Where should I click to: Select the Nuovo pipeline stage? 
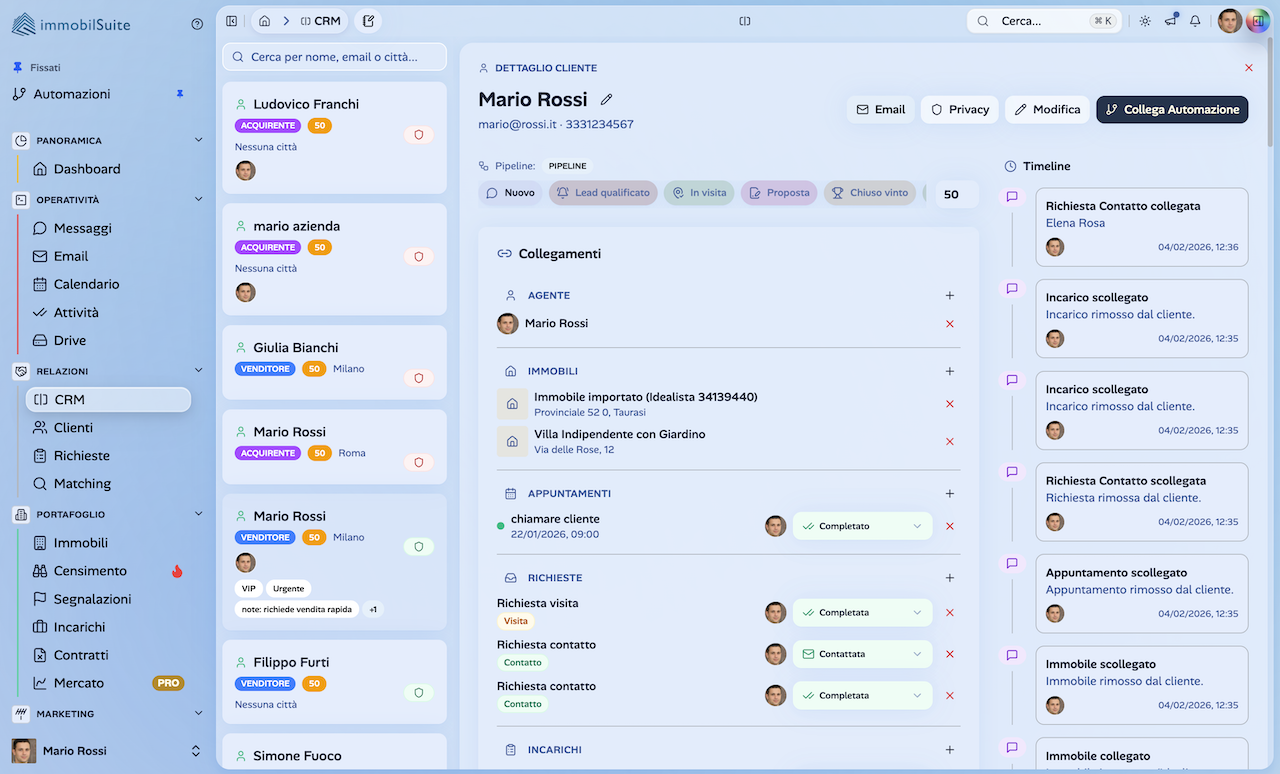(x=510, y=192)
